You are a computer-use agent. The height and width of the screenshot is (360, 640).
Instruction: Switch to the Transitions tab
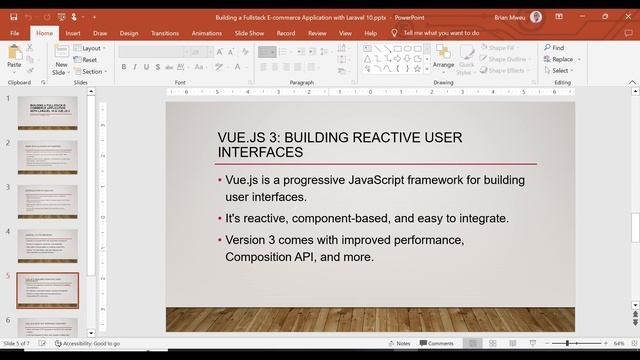point(165,33)
